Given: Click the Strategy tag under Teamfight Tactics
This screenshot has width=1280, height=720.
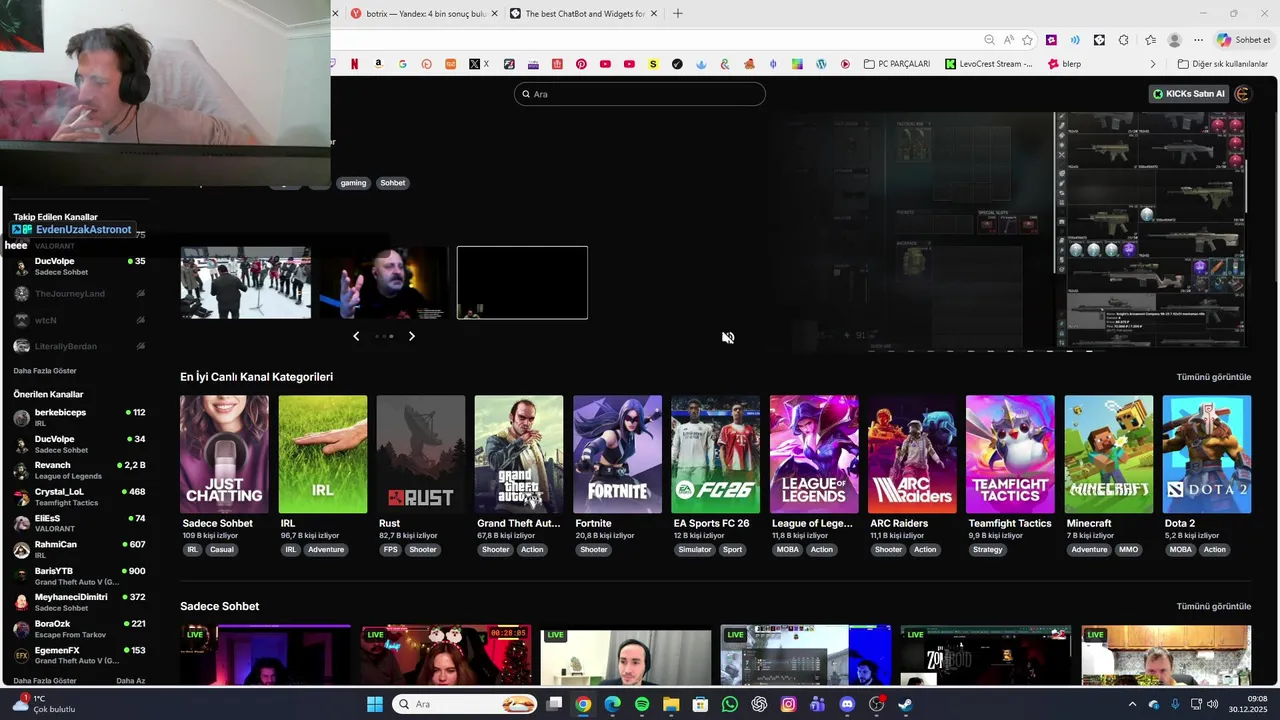Looking at the screenshot, I should [987, 550].
